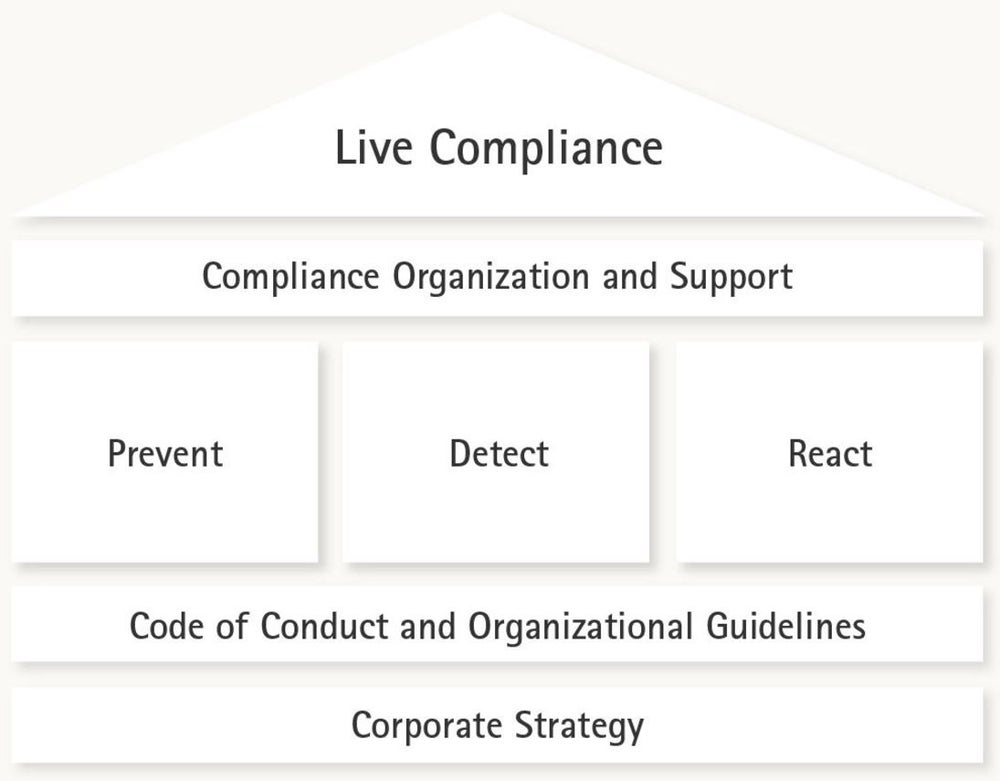Click the word 'Guidelines' in the lower bar
Screen dimensions: 1000x781
pos(786,625)
